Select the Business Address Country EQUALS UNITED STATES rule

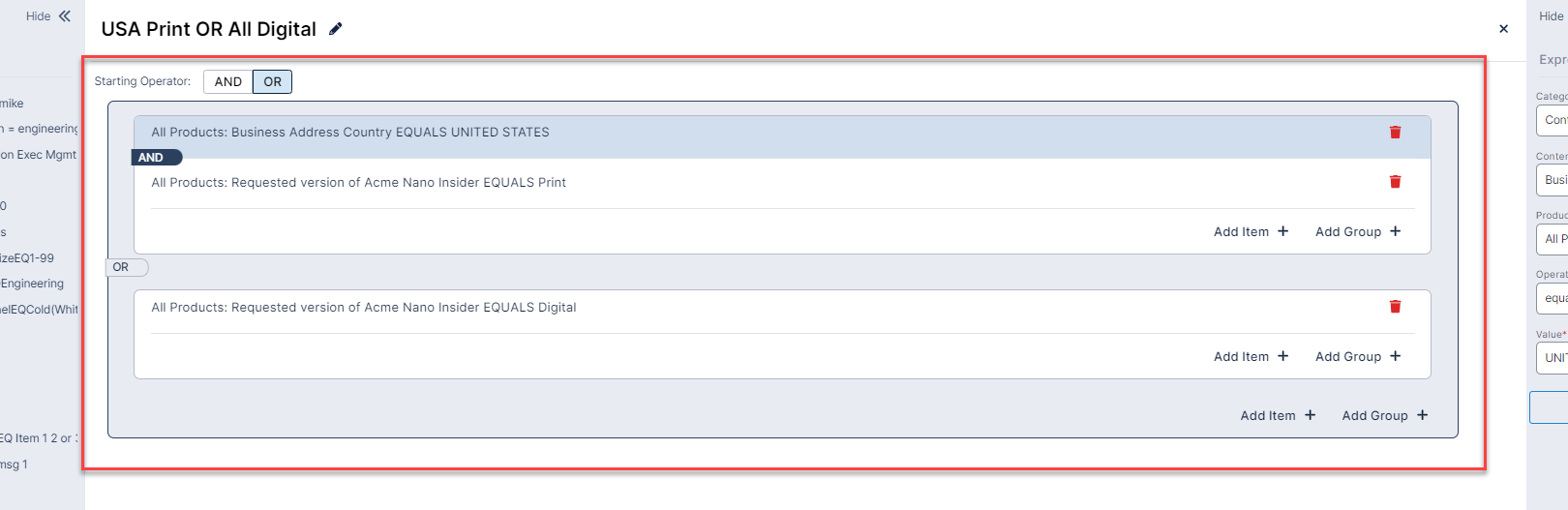click(350, 133)
